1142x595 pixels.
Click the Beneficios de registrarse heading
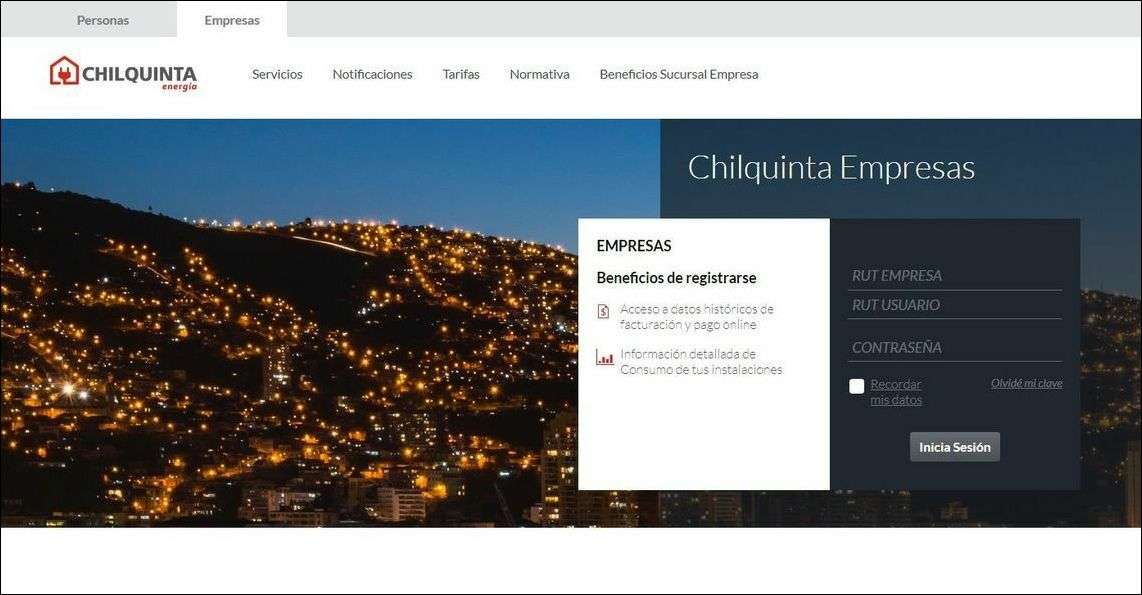(677, 277)
